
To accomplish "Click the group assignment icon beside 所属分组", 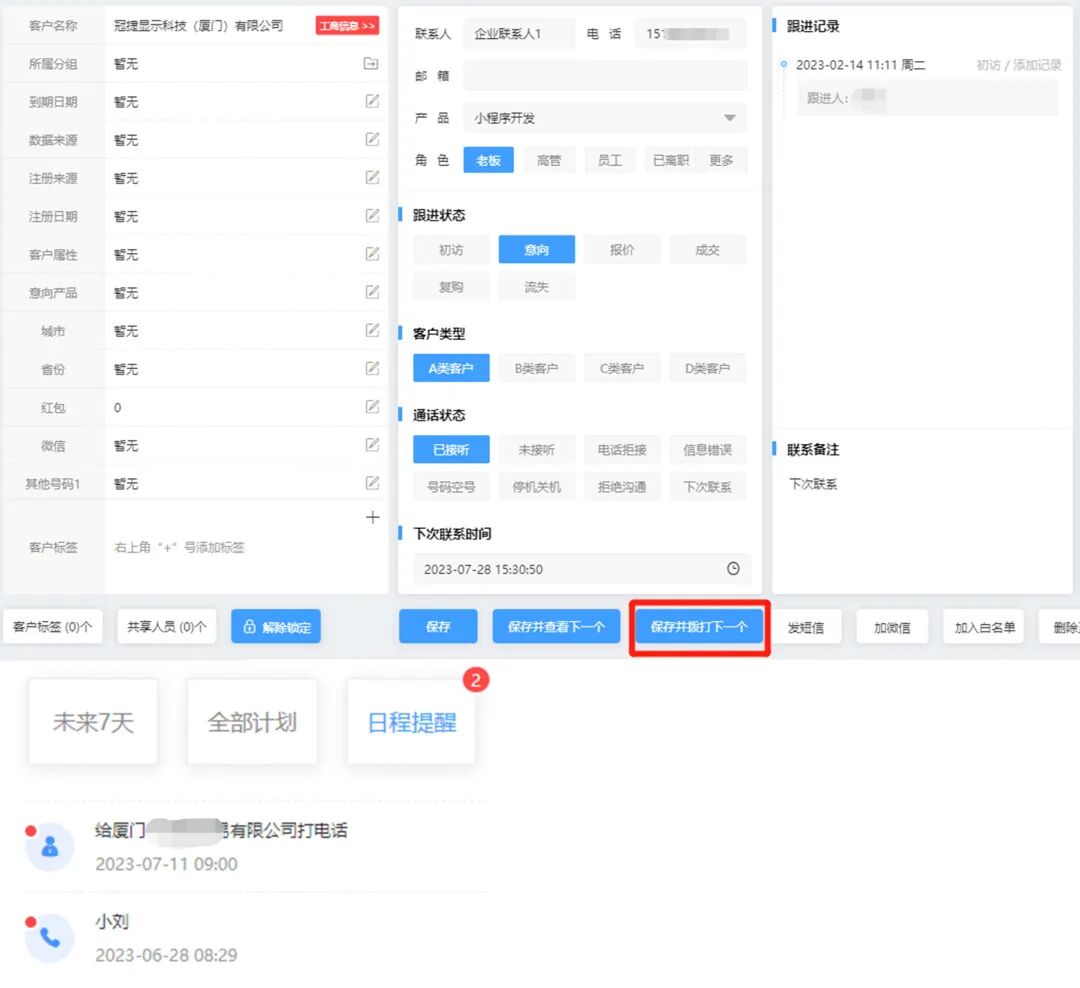I will point(371,63).
